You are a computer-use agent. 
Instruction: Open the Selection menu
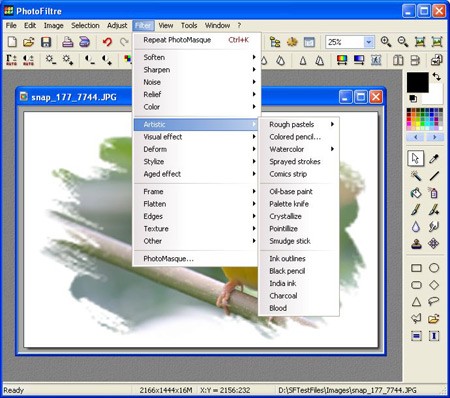tap(85, 25)
